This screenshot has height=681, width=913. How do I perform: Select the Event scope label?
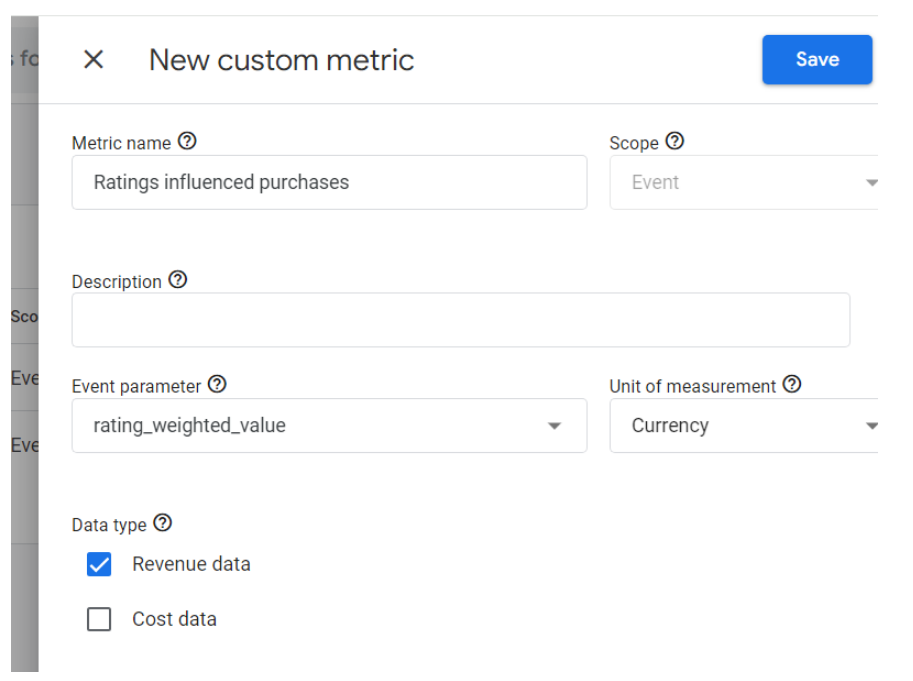pyautogui.click(x=657, y=182)
